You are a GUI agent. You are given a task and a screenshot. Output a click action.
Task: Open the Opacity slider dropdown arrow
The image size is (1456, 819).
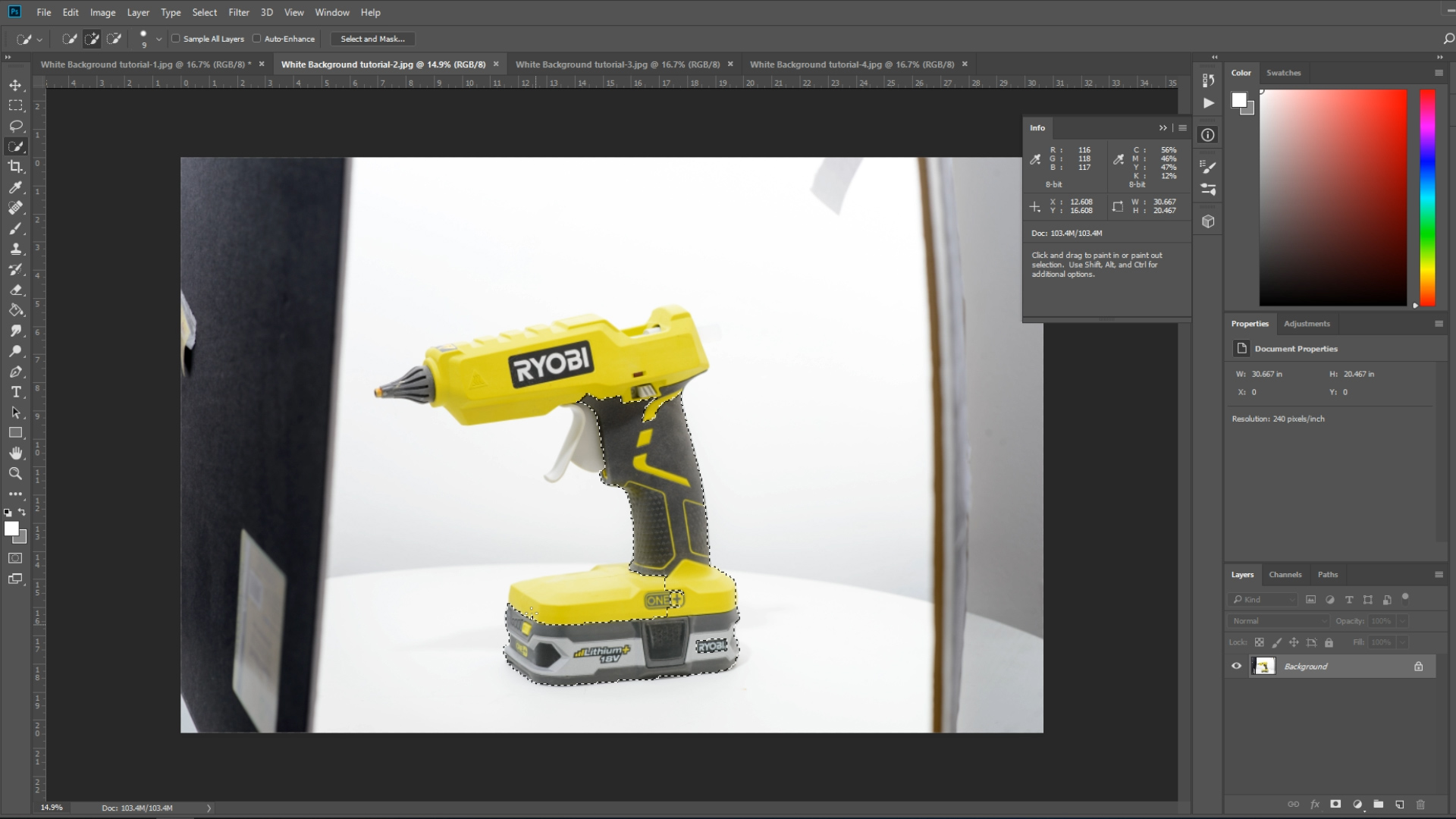point(1403,621)
